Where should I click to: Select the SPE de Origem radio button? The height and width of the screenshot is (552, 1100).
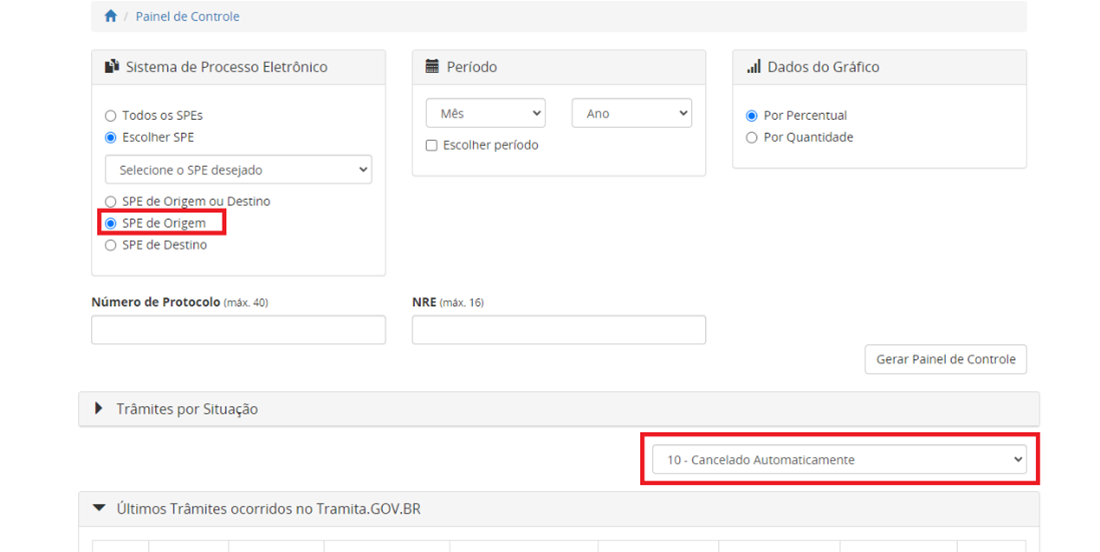coord(111,224)
